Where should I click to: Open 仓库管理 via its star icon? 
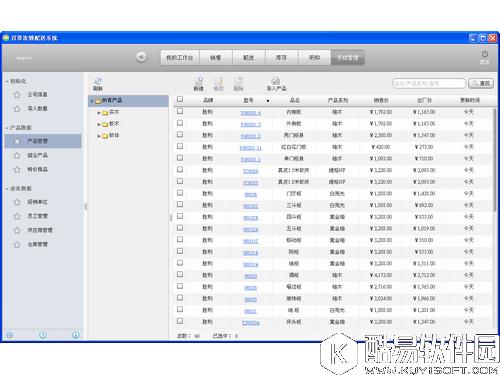(17, 245)
